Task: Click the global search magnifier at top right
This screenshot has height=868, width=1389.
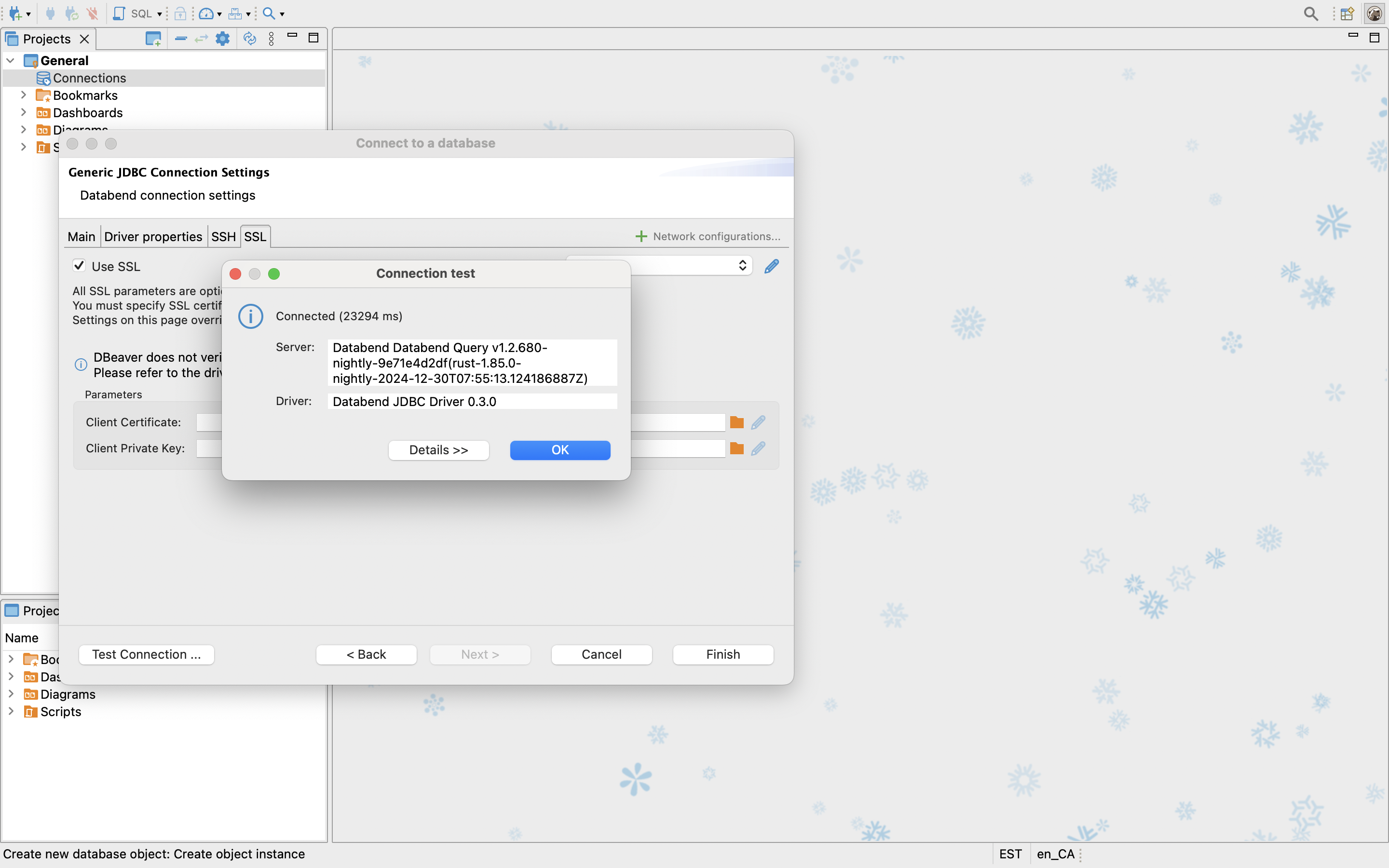Action: point(1310,13)
